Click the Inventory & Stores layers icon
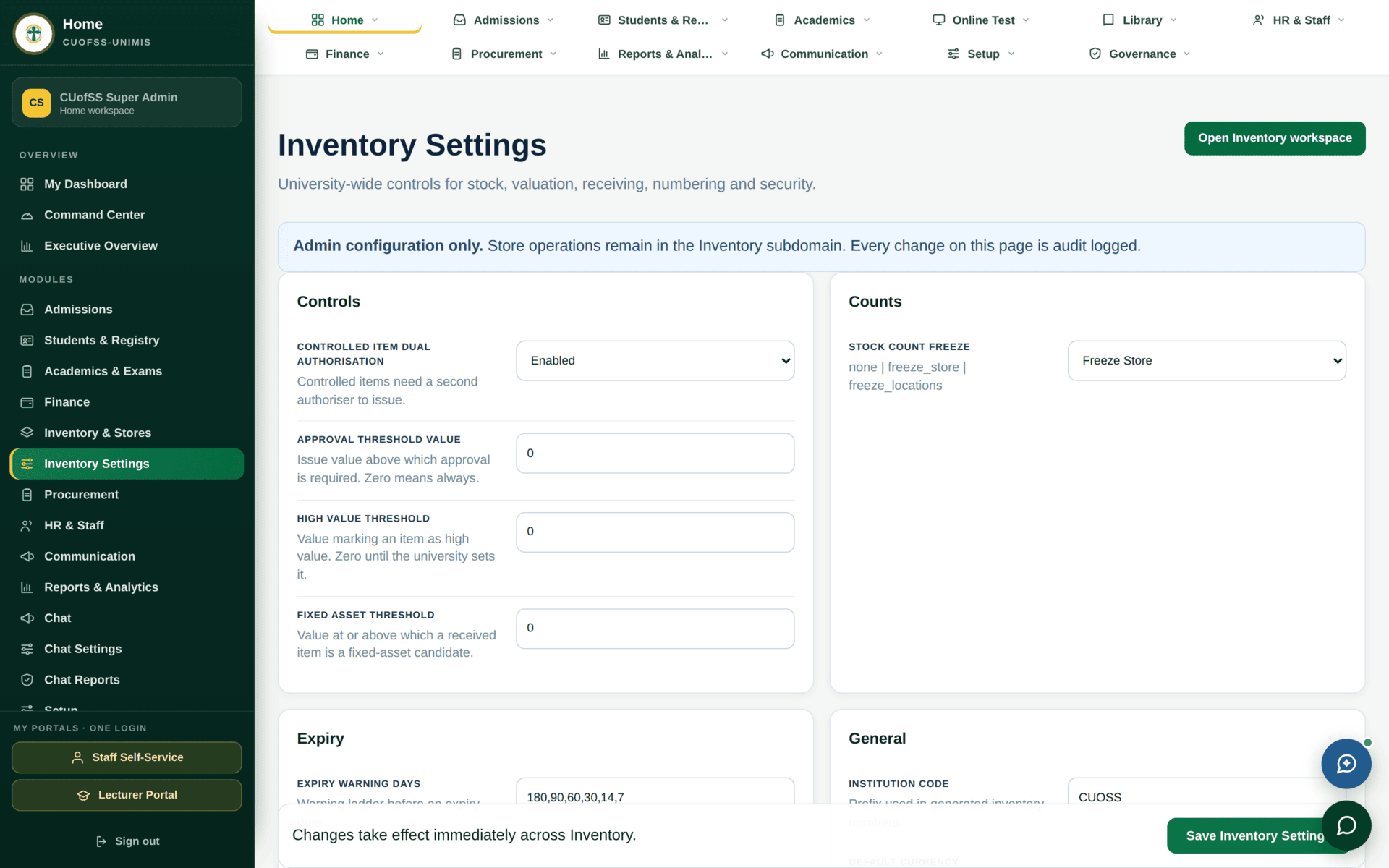 [27, 433]
